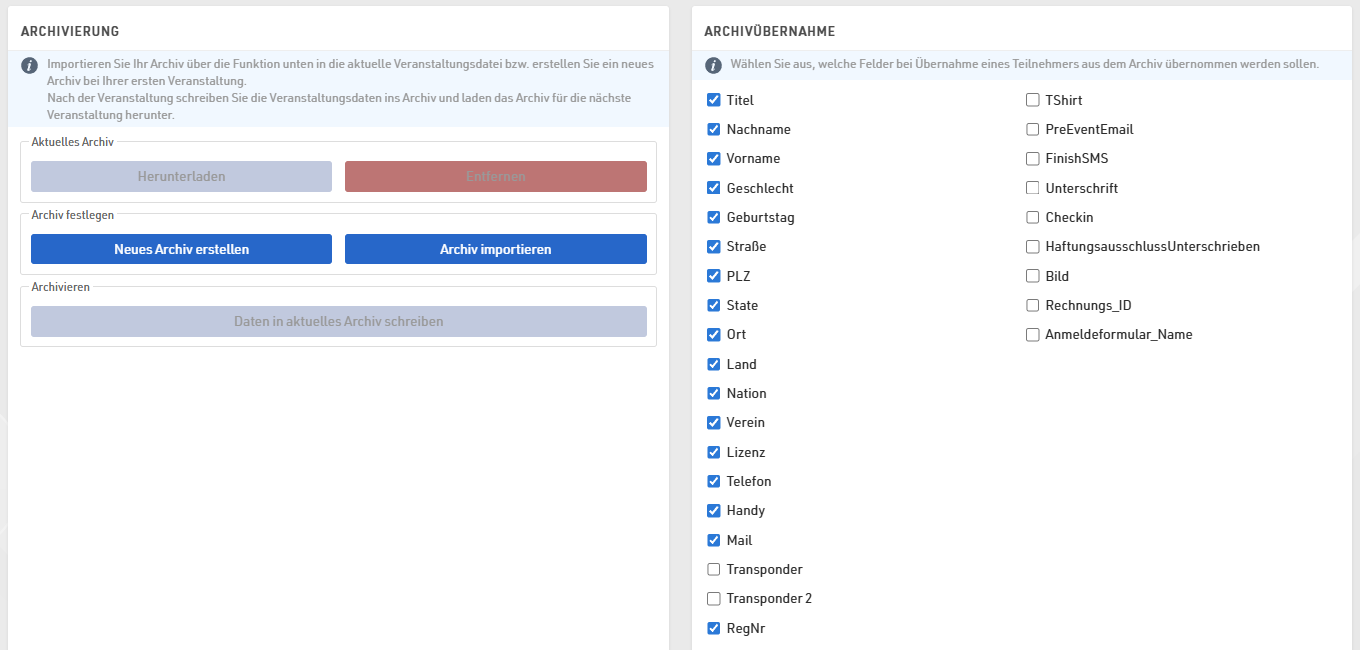The image size is (1360, 650).
Task: Click Daten in aktuelles Archiv schreiben
Action: (338, 321)
